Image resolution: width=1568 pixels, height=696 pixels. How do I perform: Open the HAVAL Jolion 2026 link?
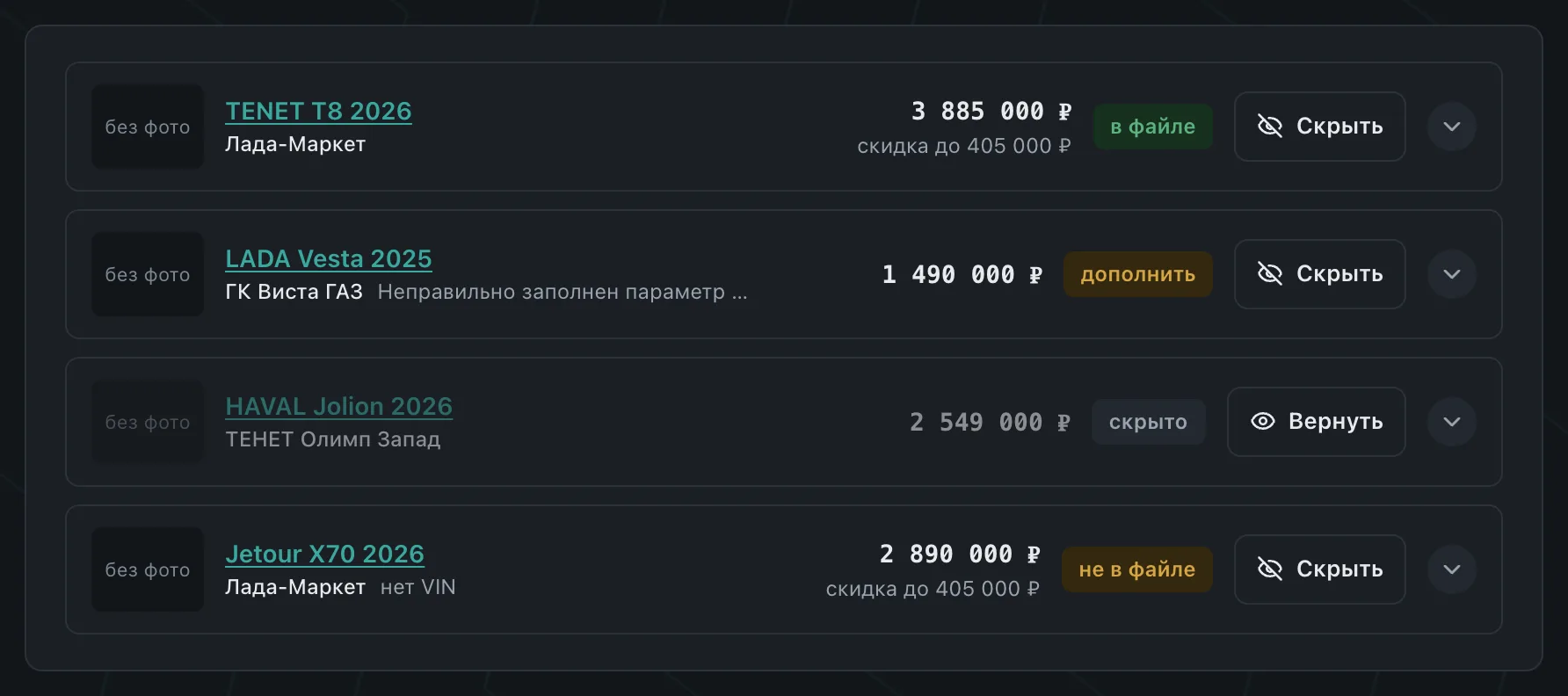pos(338,407)
